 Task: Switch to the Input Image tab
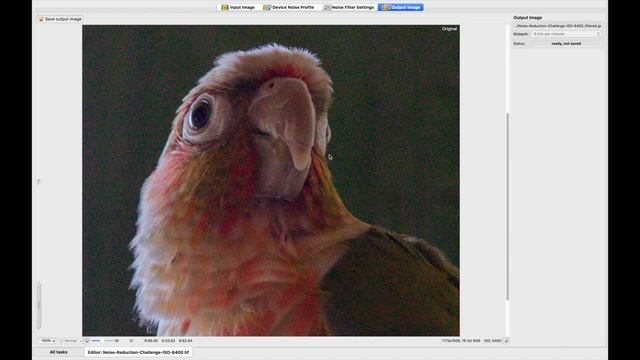[238, 7]
